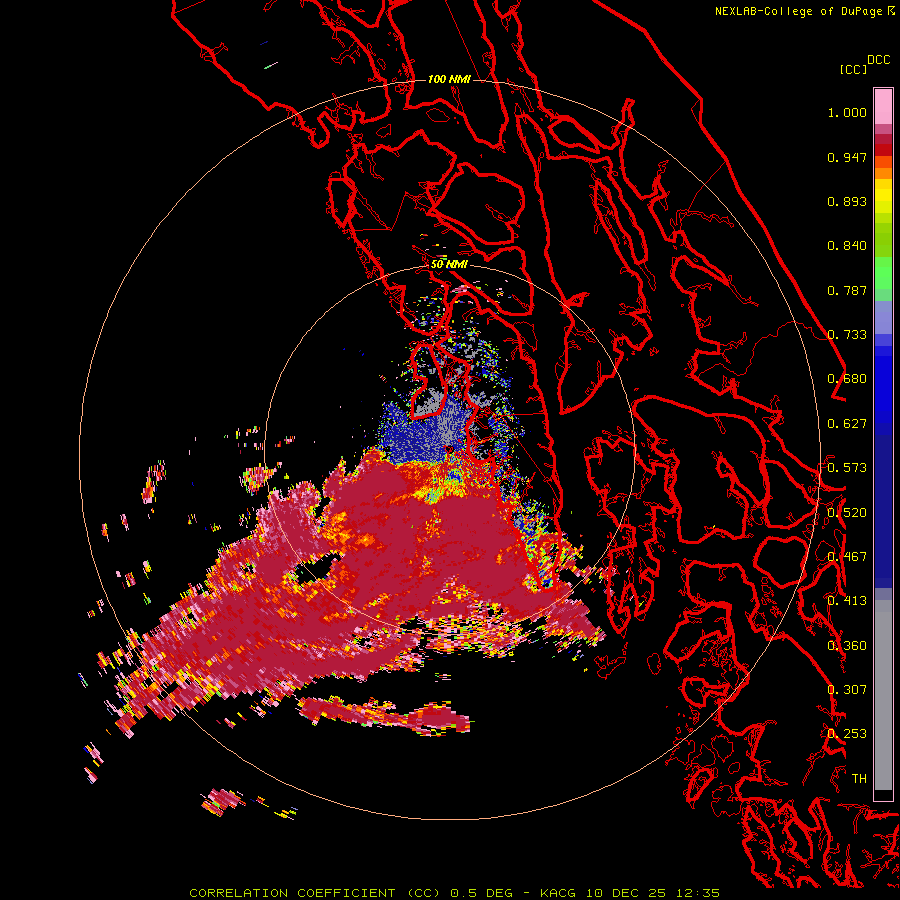Click the [CC] unit label
Screen dimensions: 900x900
coord(853,69)
